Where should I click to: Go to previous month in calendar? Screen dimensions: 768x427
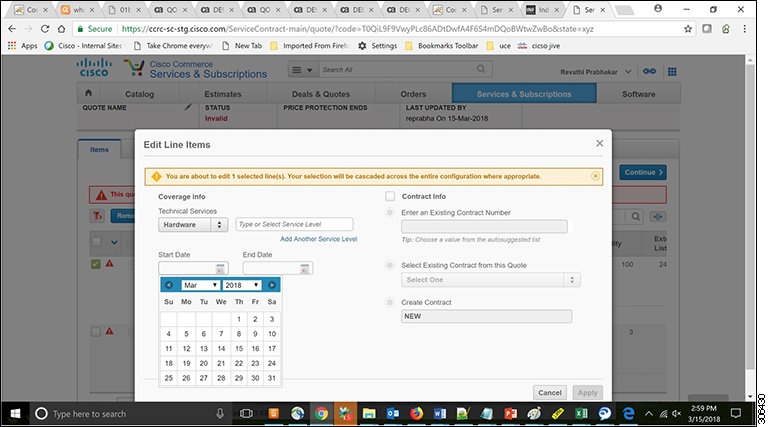(x=168, y=285)
